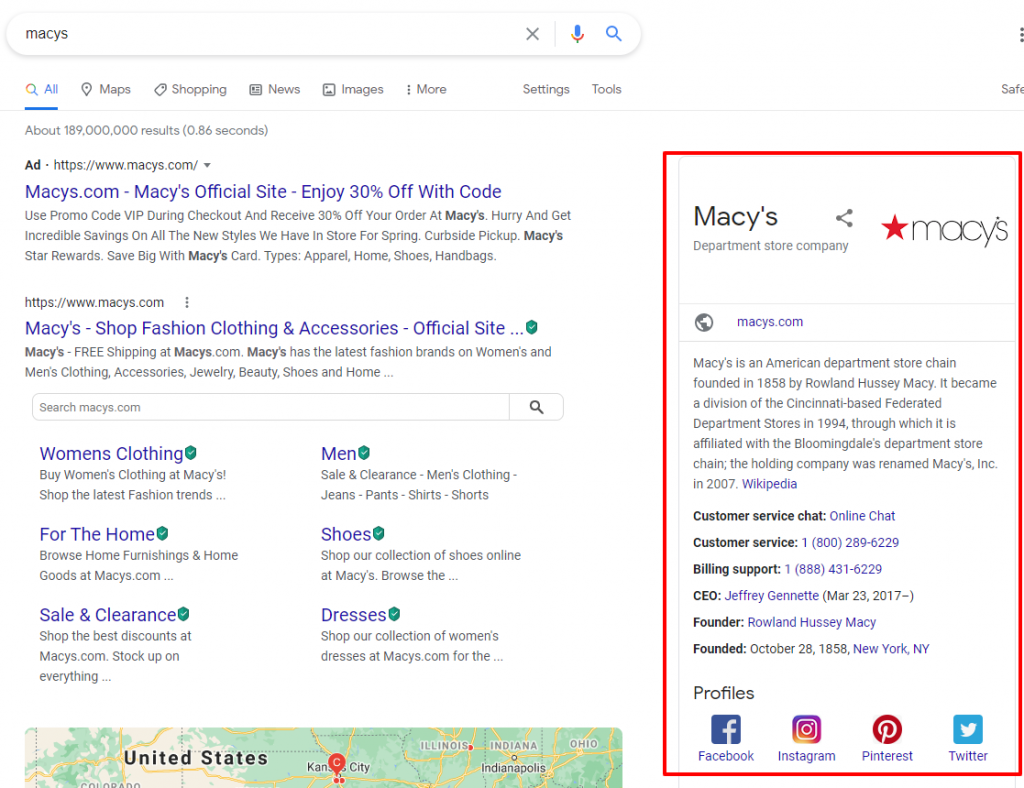Switch to the Maps tab
This screenshot has width=1024, height=788.
106,89
